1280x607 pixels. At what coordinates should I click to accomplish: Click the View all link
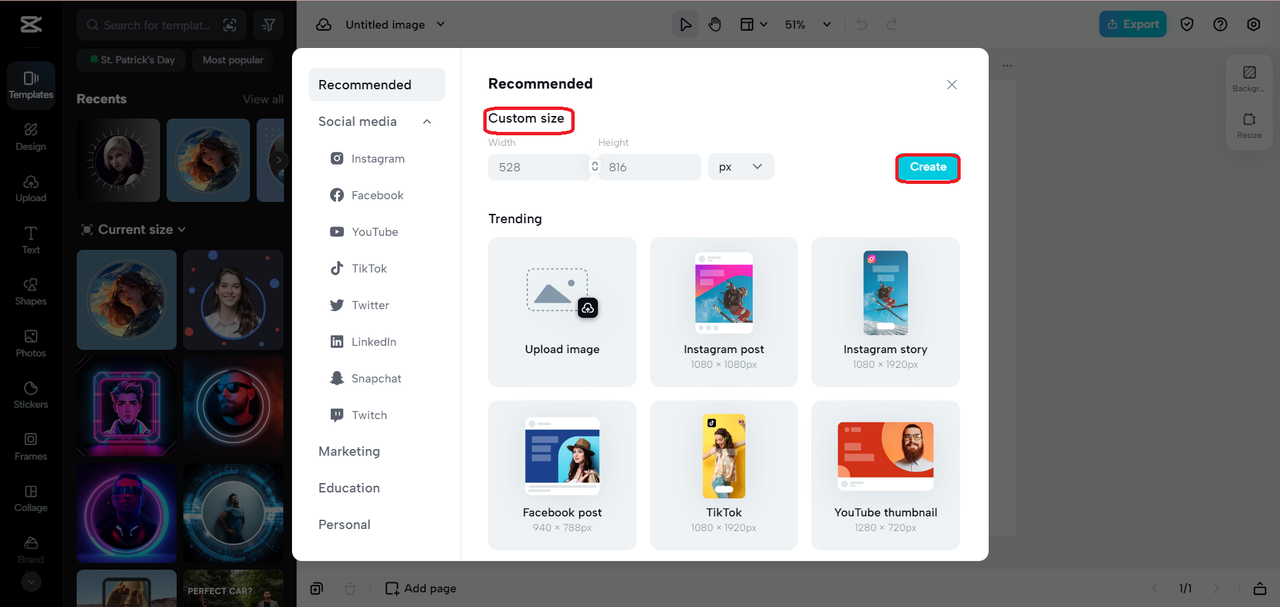[263, 99]
